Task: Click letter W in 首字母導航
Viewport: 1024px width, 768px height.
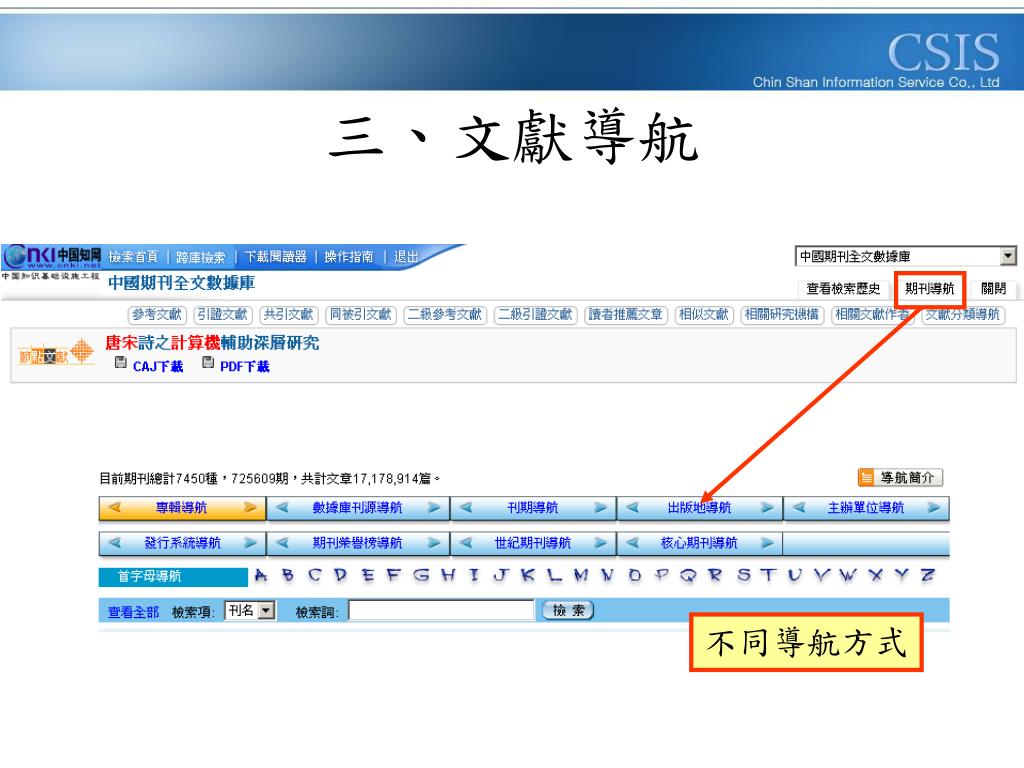Action: coord(848,576)
